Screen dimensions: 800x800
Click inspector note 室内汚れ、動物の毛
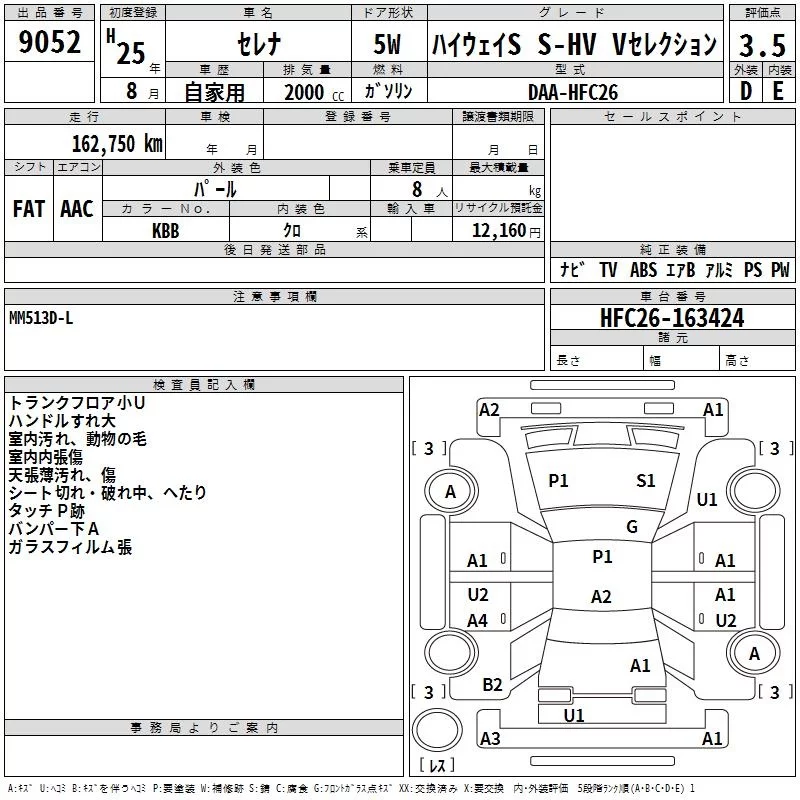pyautogui.click(x=78, y=439)
